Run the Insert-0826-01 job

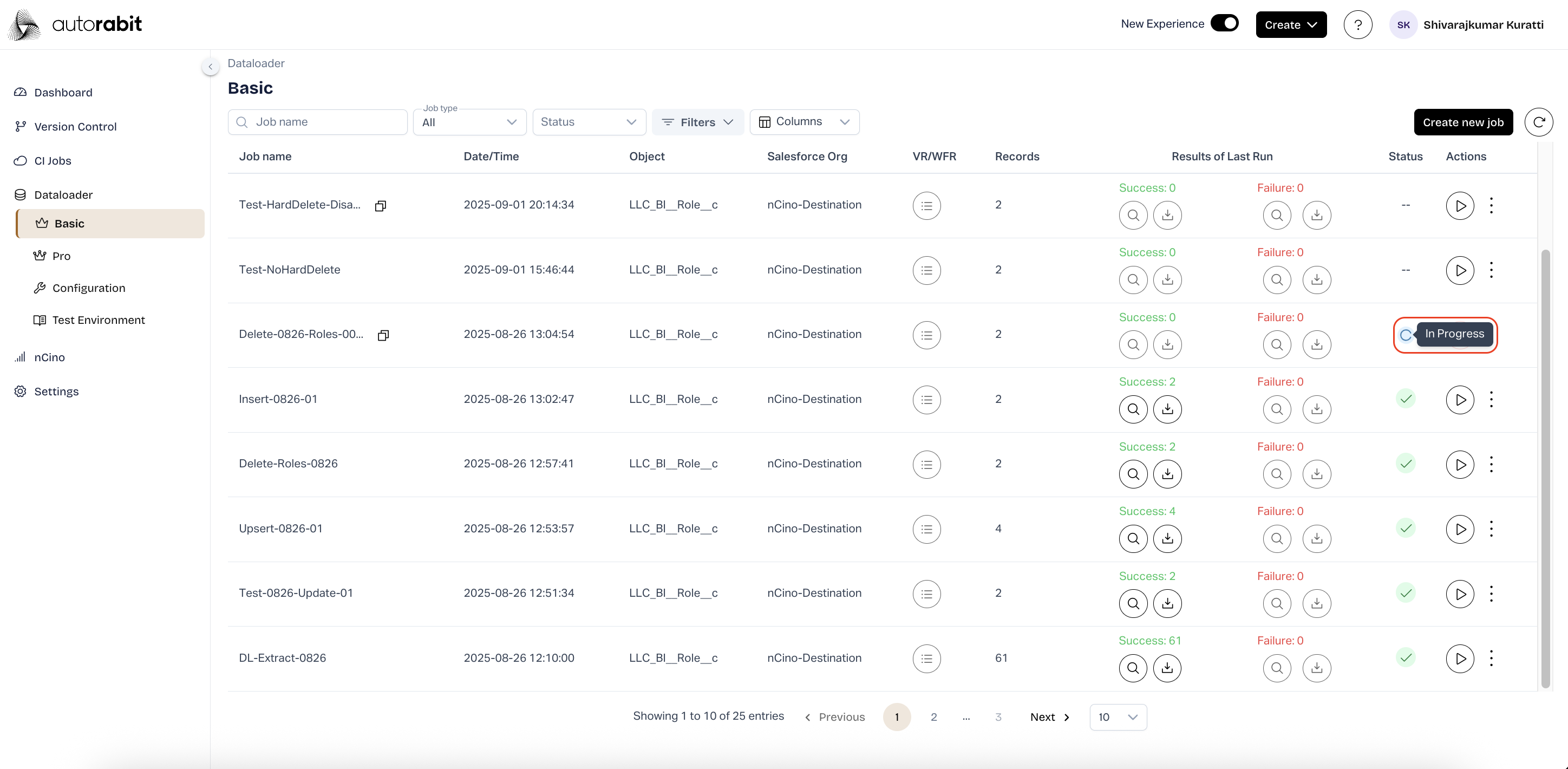1460,400
